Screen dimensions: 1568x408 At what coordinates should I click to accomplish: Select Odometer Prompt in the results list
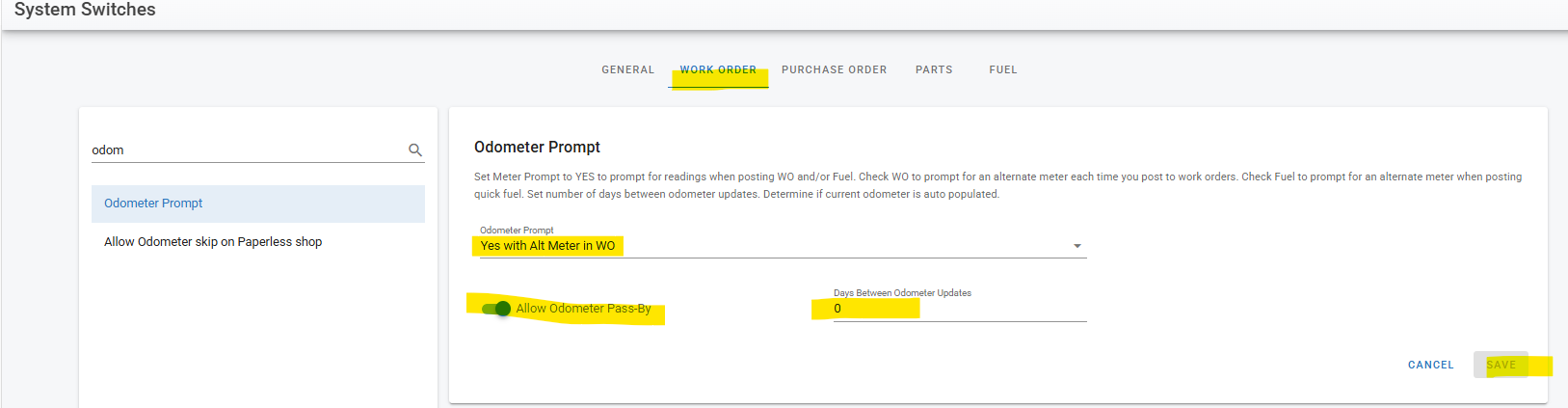[154, 204]
